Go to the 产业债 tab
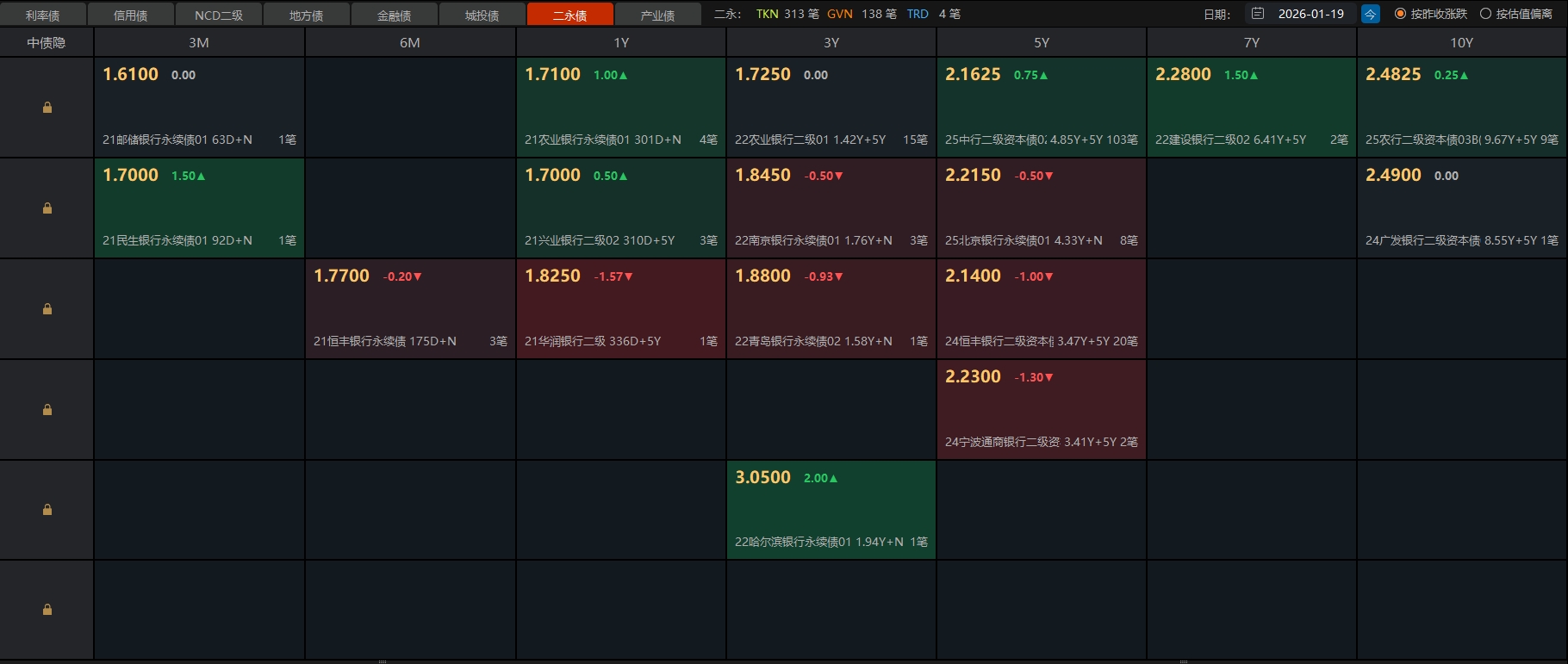This screenshot has width=1568, height=664. point(658,16)
